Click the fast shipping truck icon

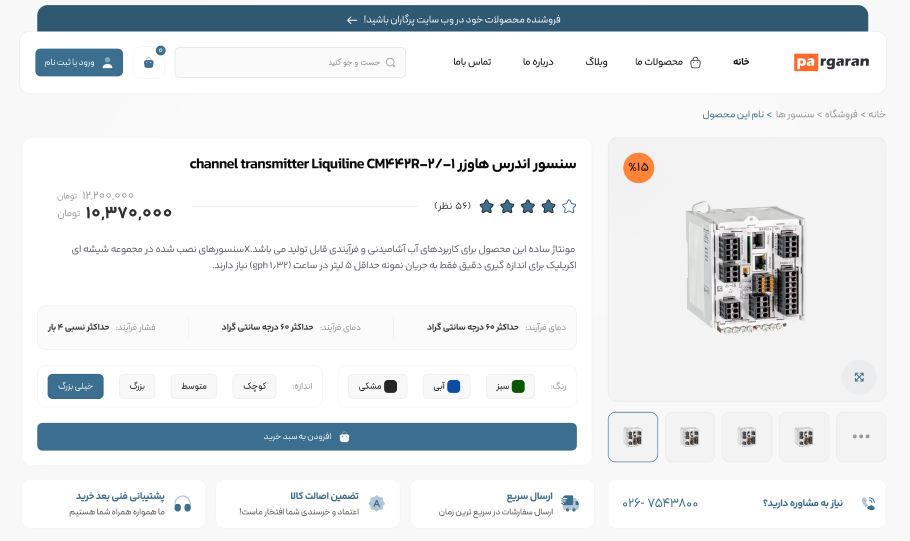click(570, 503)
